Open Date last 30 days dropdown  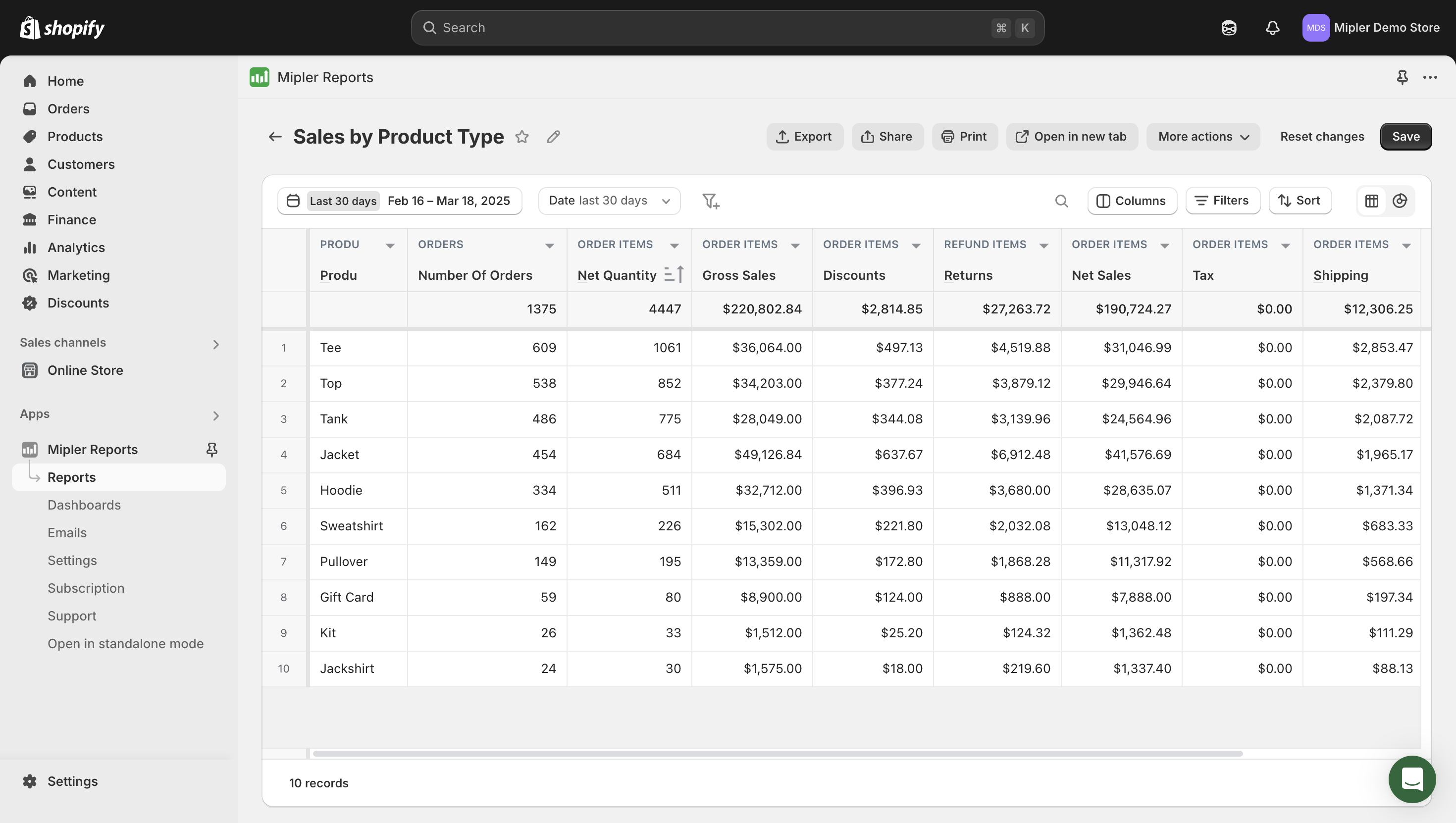[609, 201]
